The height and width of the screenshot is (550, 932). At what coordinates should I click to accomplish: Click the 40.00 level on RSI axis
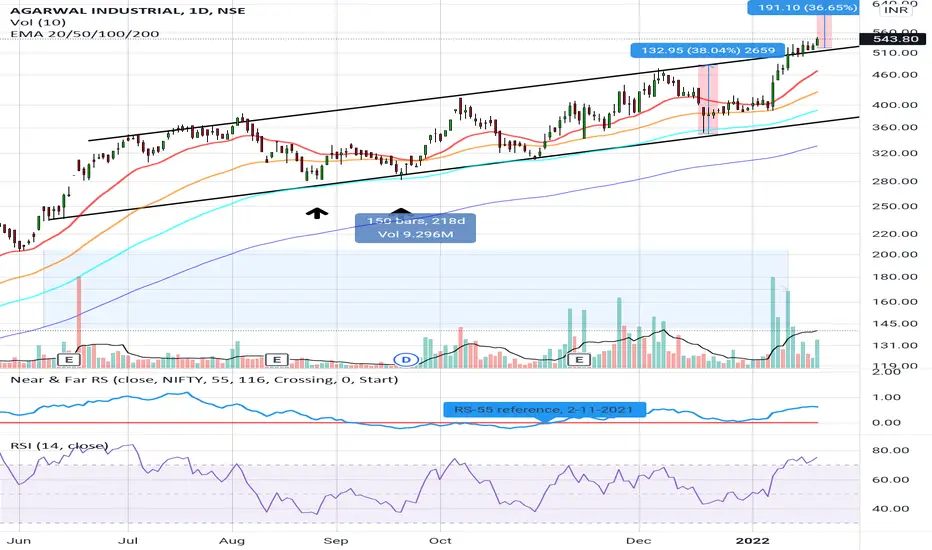(891, 509)
